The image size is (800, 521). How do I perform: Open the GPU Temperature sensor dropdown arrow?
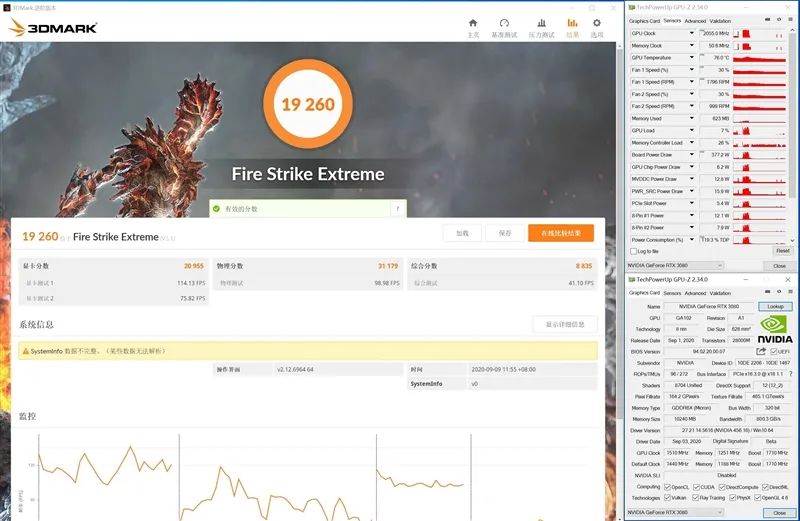692,58
